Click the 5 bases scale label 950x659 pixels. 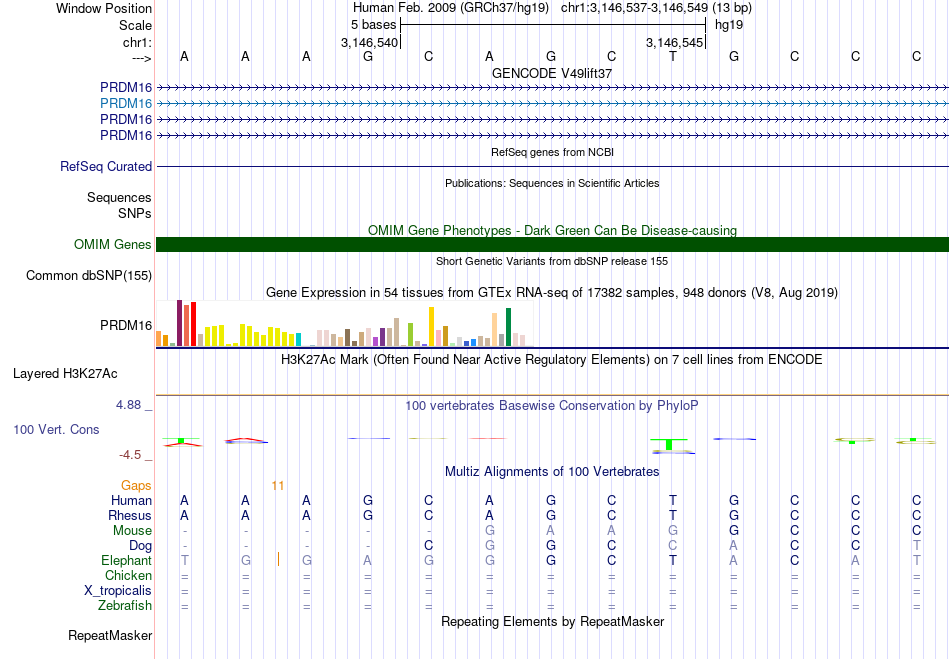373,25
